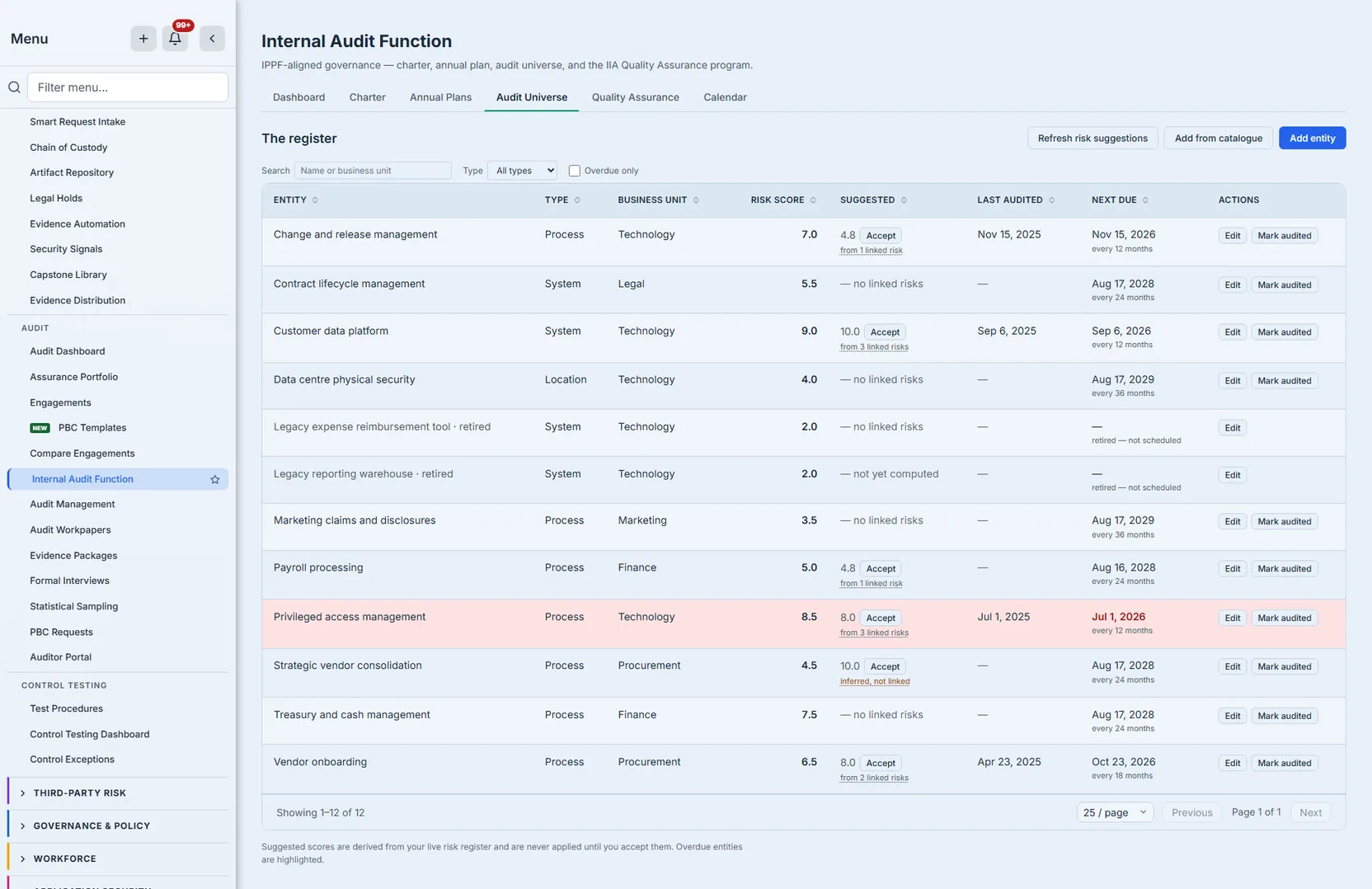Toggle the favorite star on Internal Audit Function
Viewport: 1372px width, 889px height.
coord(215,479)
